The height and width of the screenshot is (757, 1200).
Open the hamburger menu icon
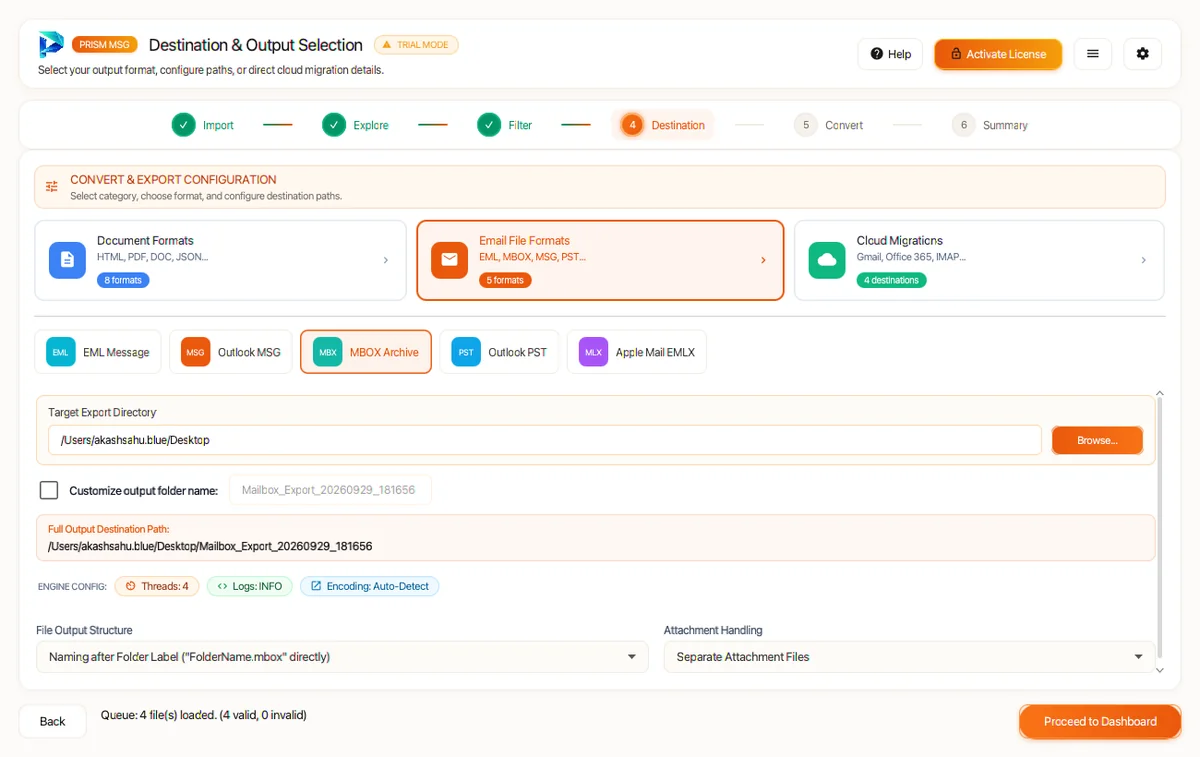(x=1093, y=54)
